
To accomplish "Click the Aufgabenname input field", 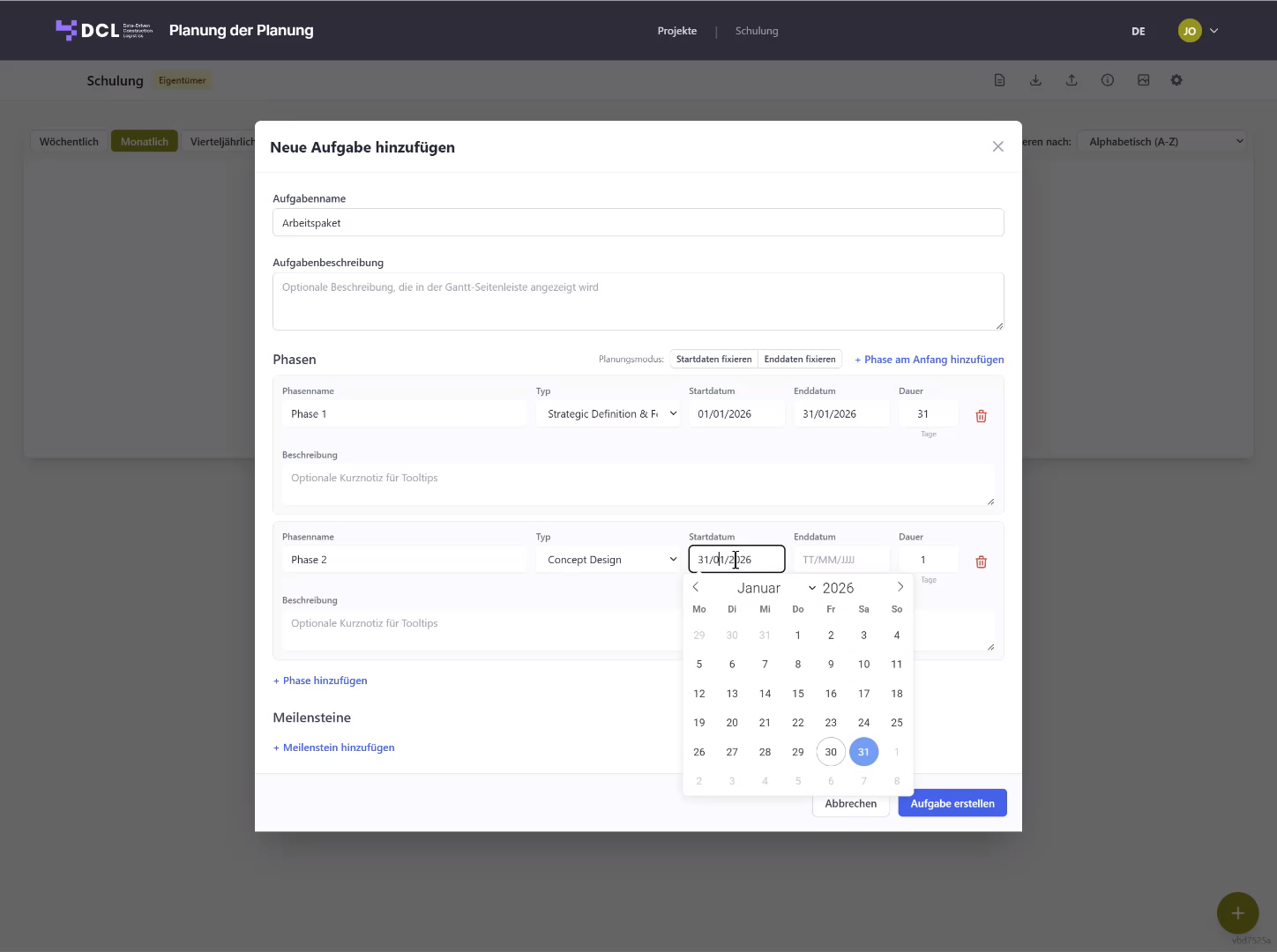I will 638,222.
